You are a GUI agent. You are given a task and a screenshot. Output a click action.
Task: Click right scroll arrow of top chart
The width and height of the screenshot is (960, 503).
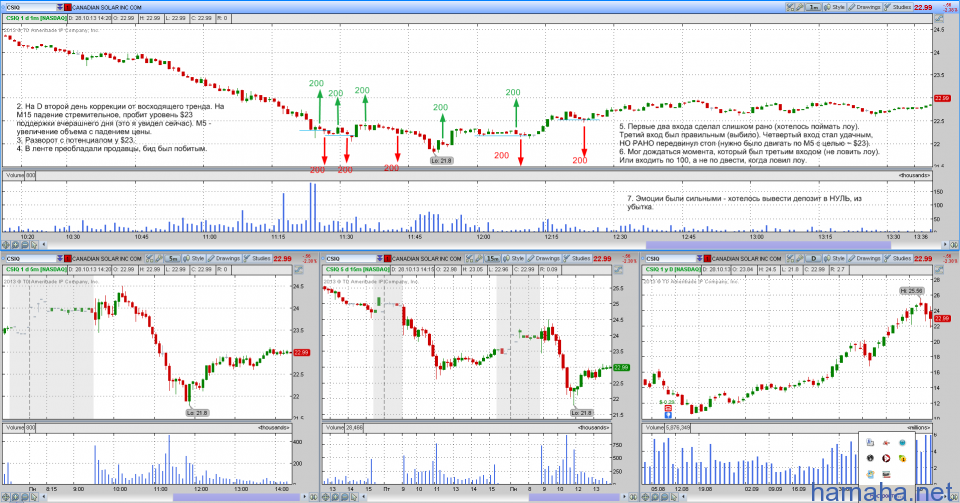[943, 245]
